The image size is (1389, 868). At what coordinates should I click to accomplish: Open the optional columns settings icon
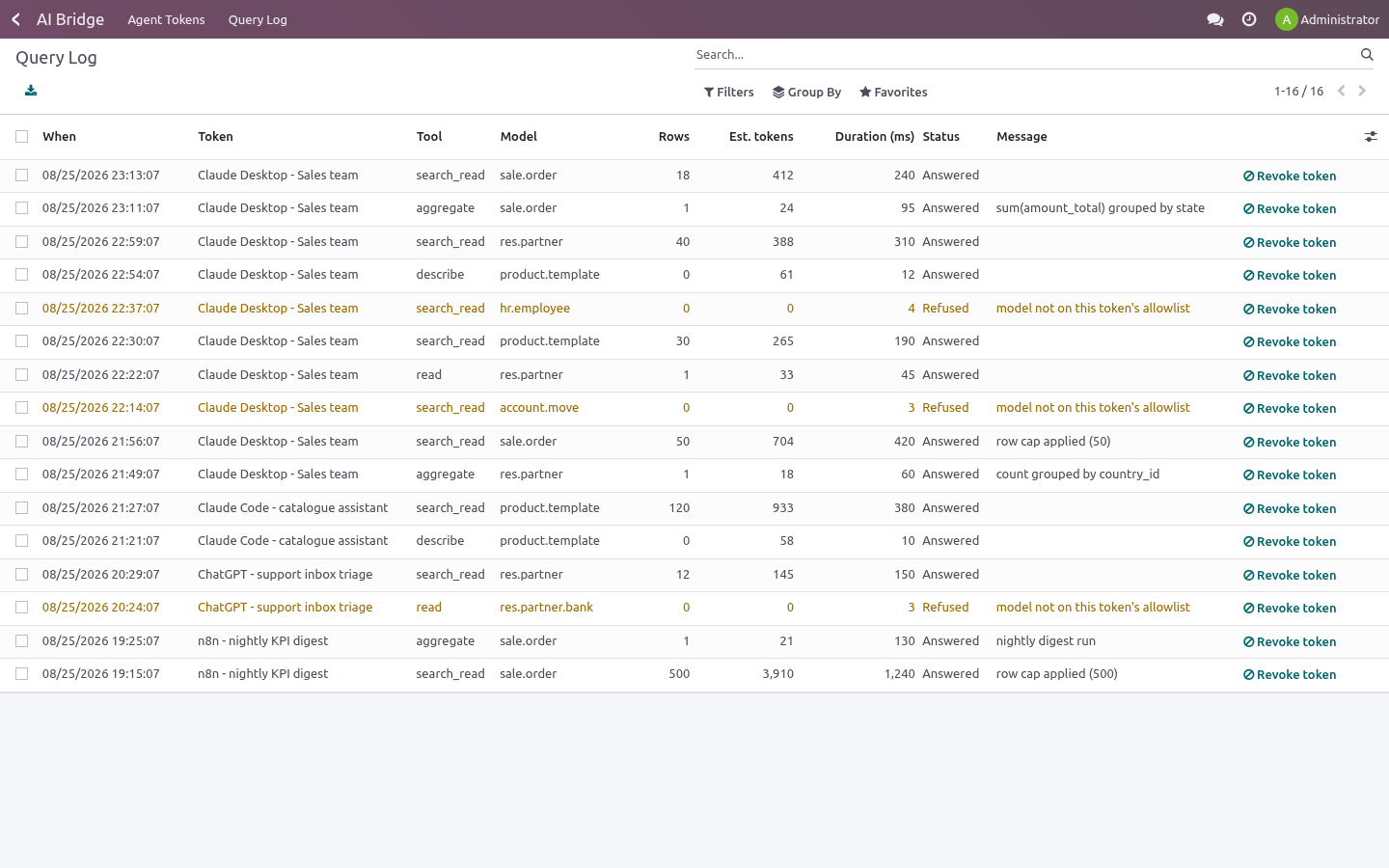(x=1371, y=137)
